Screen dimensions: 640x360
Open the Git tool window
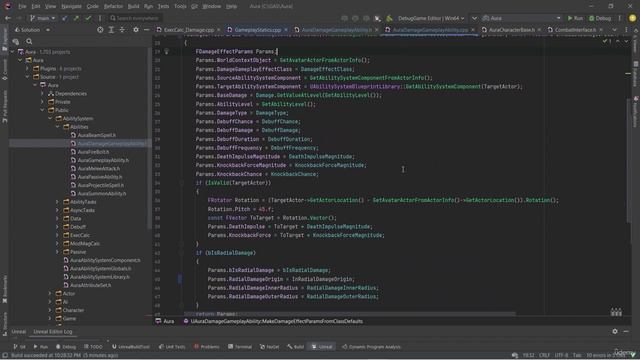(x=19, y=347)
